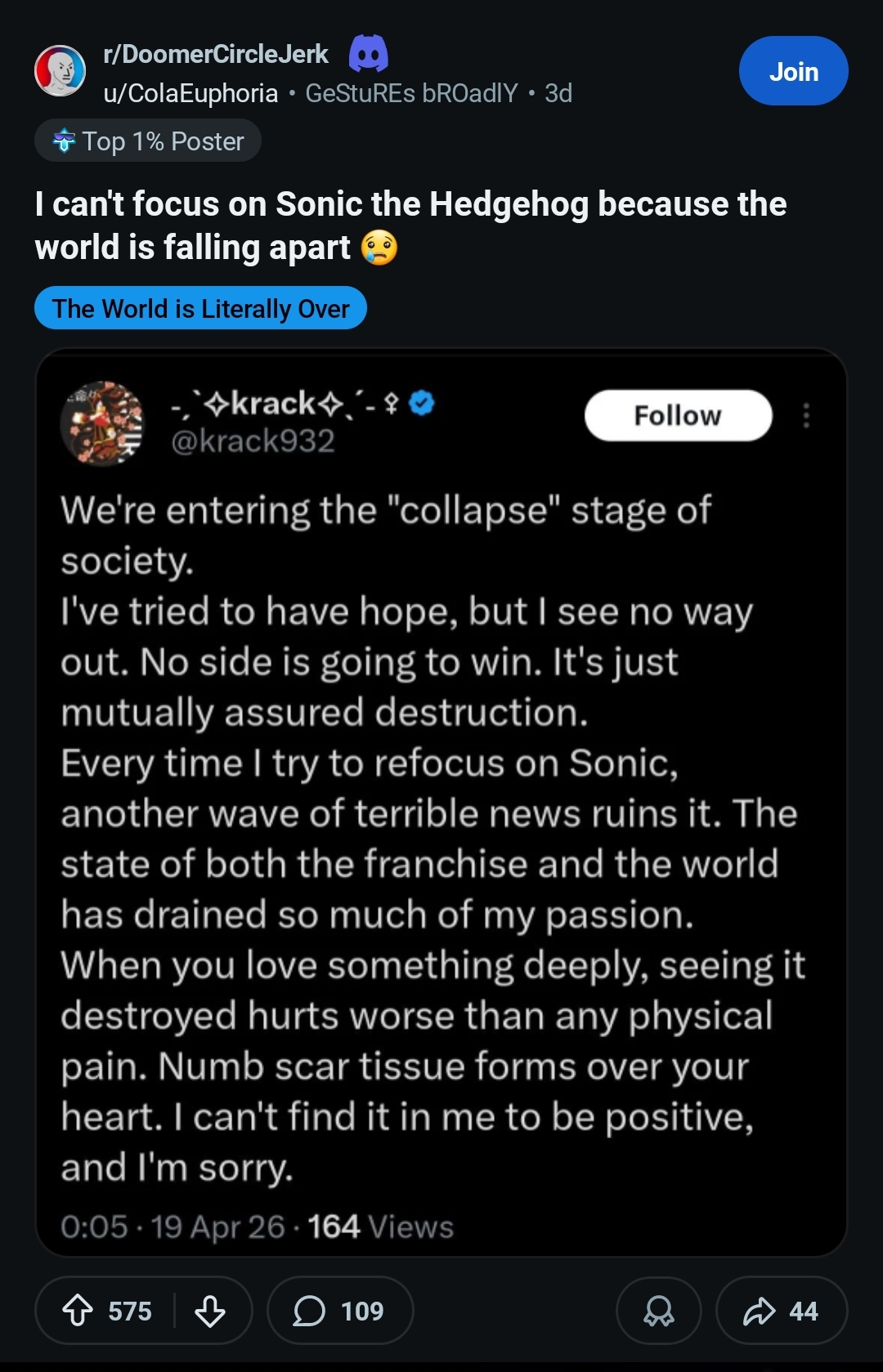Share the post
The height and width of the screenshot is (1372, 883).
(x=780, y=1311)
